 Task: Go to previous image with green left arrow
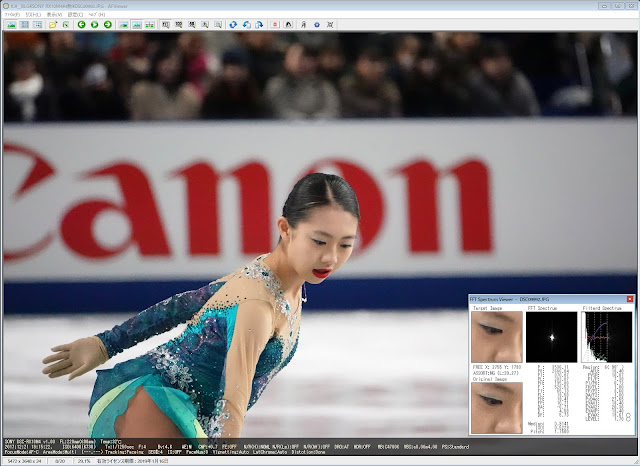click(82, 25)
